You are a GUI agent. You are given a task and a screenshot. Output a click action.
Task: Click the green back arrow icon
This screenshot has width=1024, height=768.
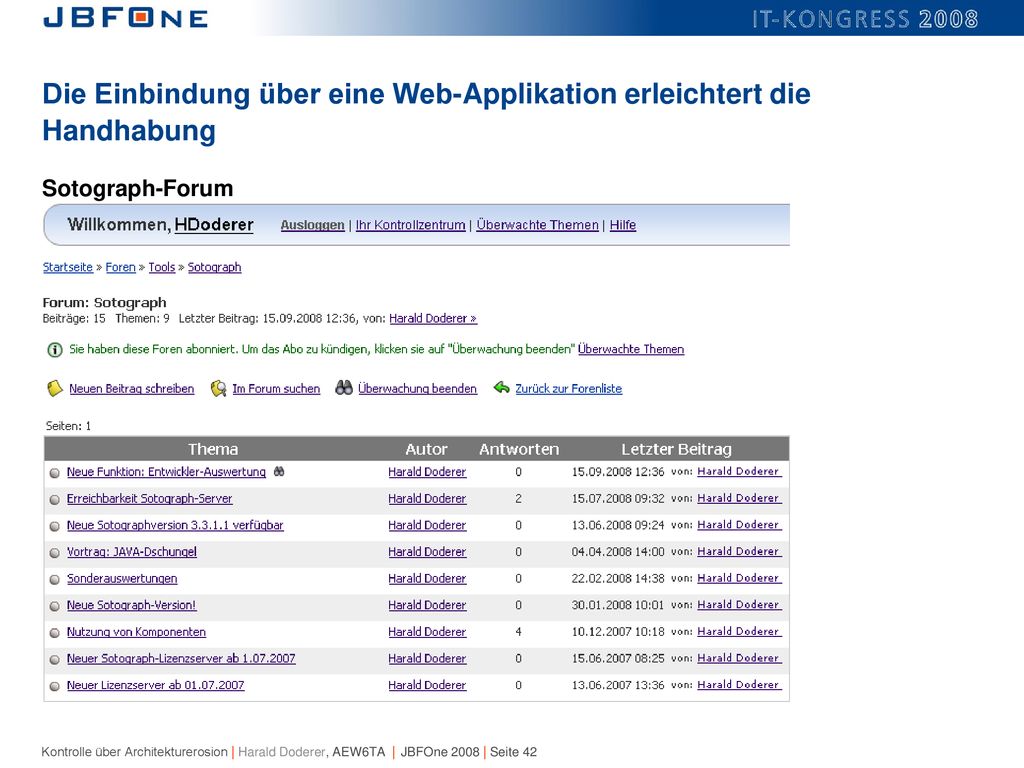[x=502, y=388]
